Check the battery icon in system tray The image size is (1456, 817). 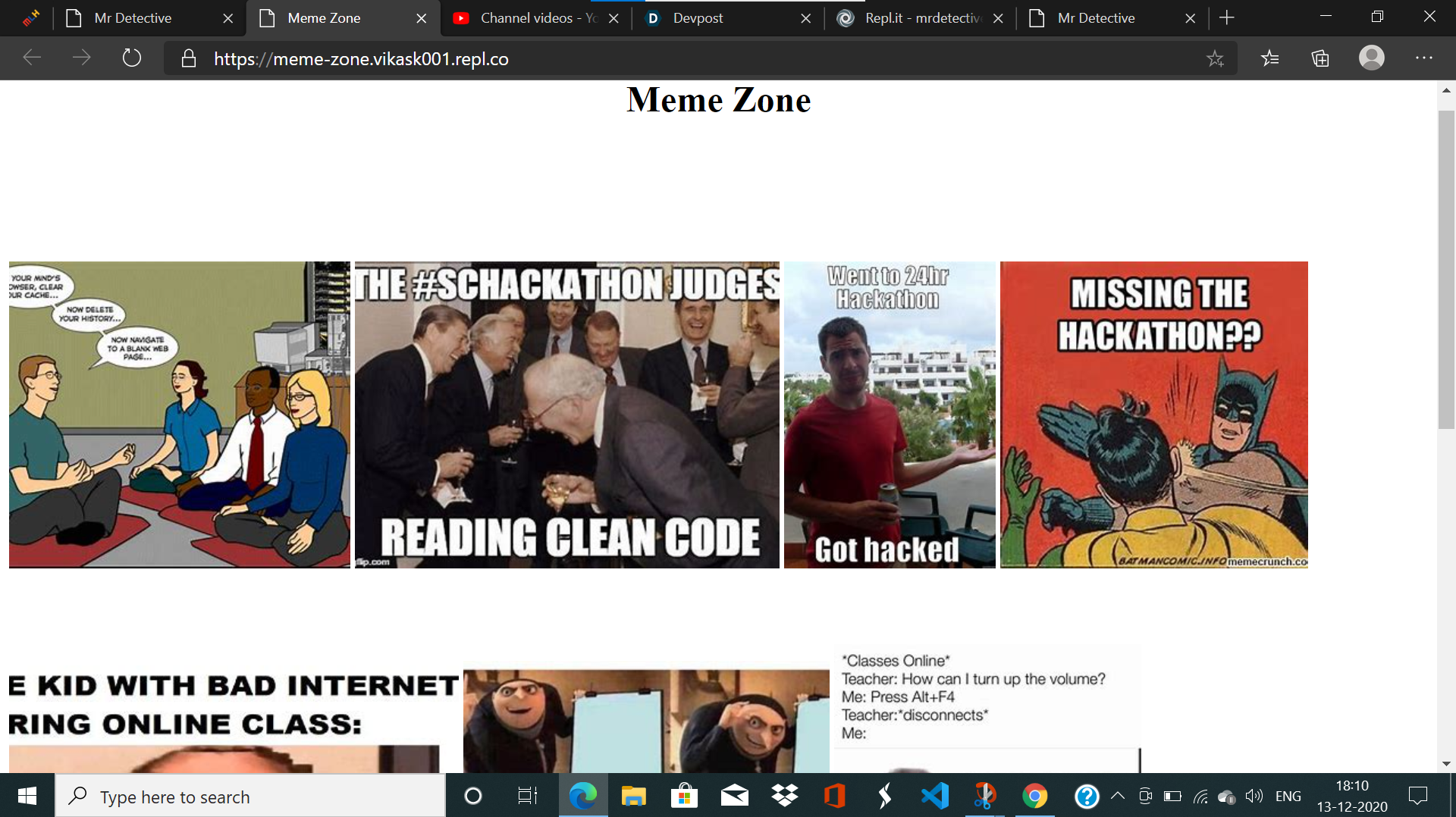point(1172,796)
